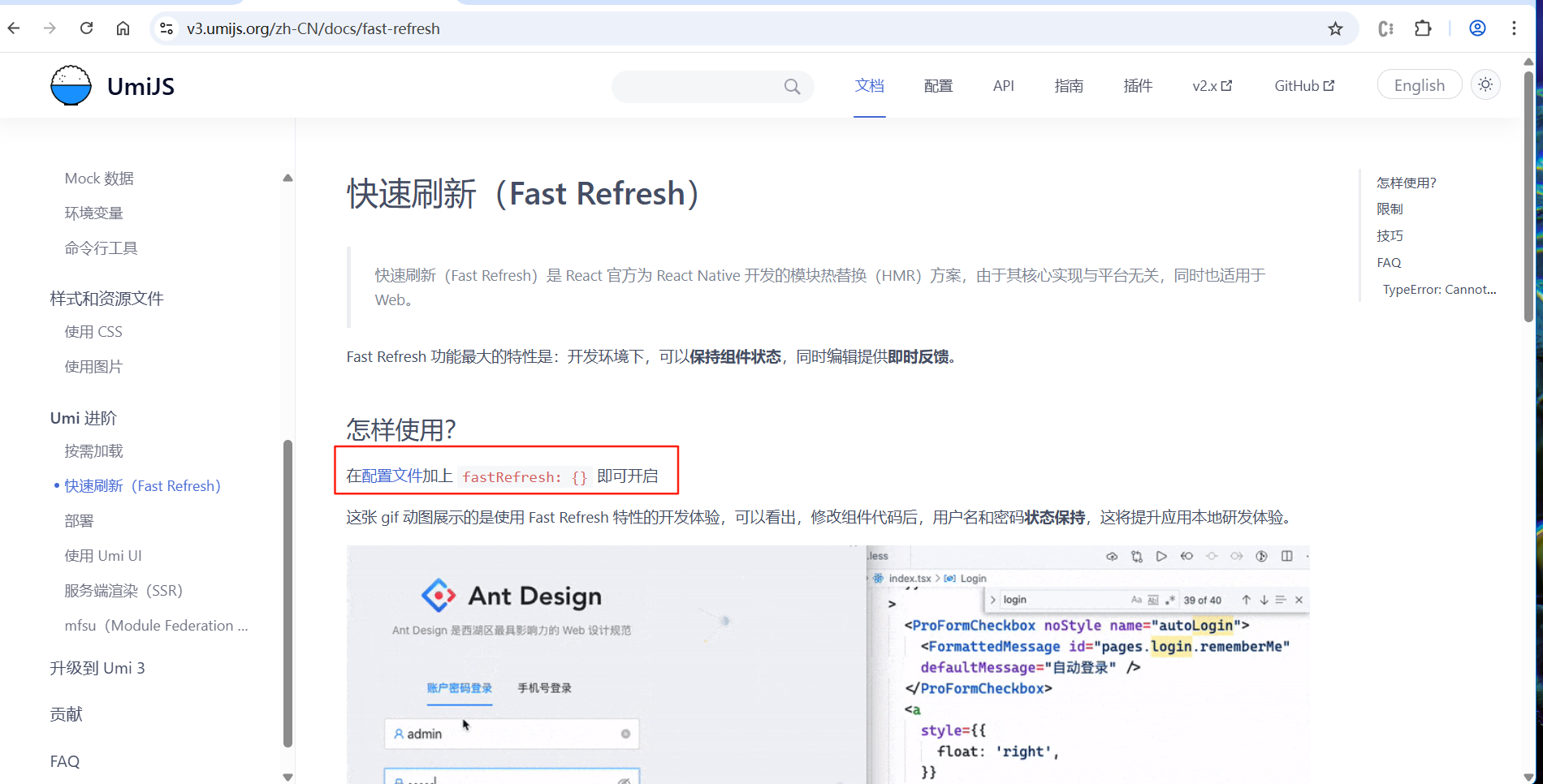This screenshot has width=1543, height=784.
Task: Click the fastRefresh: {} inline code
Action: click(525, 476)
